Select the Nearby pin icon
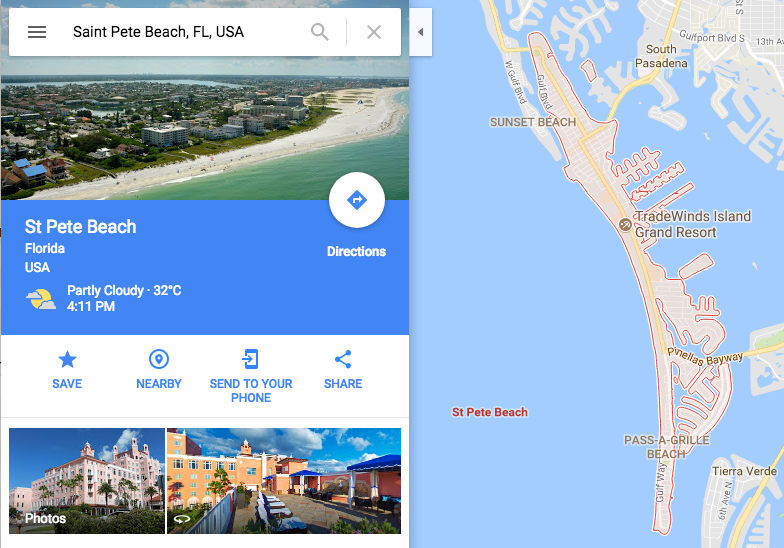The width and height of the screenshot is (784, 548). point(158,359)
